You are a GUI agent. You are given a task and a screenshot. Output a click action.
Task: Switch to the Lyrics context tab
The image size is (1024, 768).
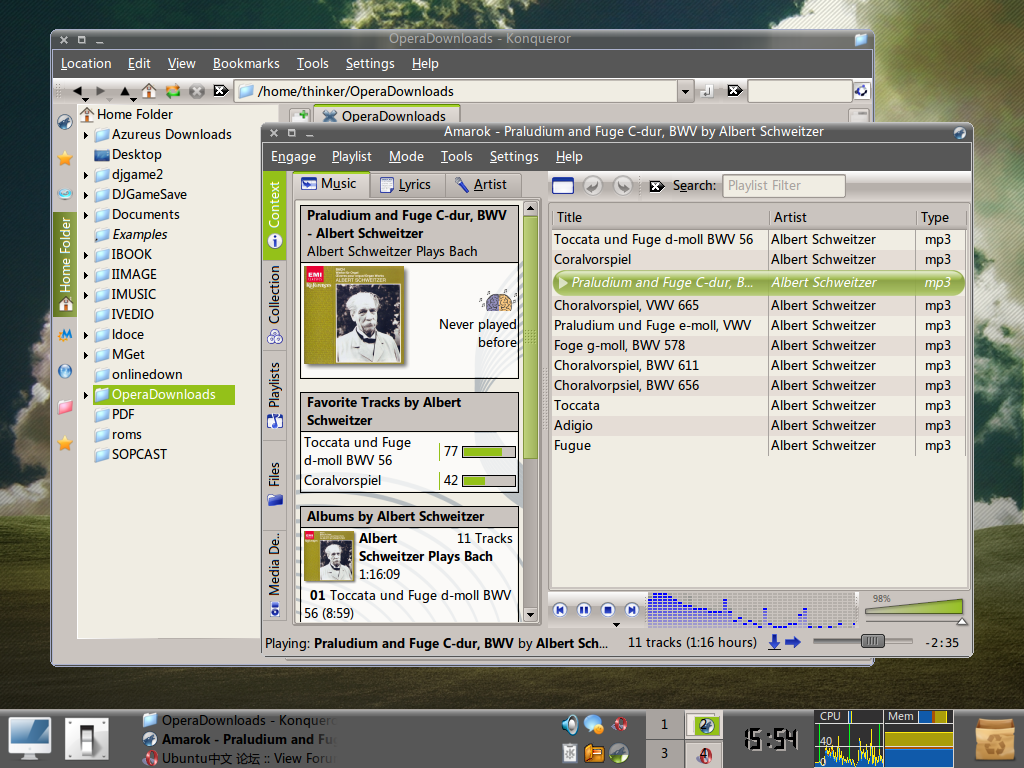406,185
